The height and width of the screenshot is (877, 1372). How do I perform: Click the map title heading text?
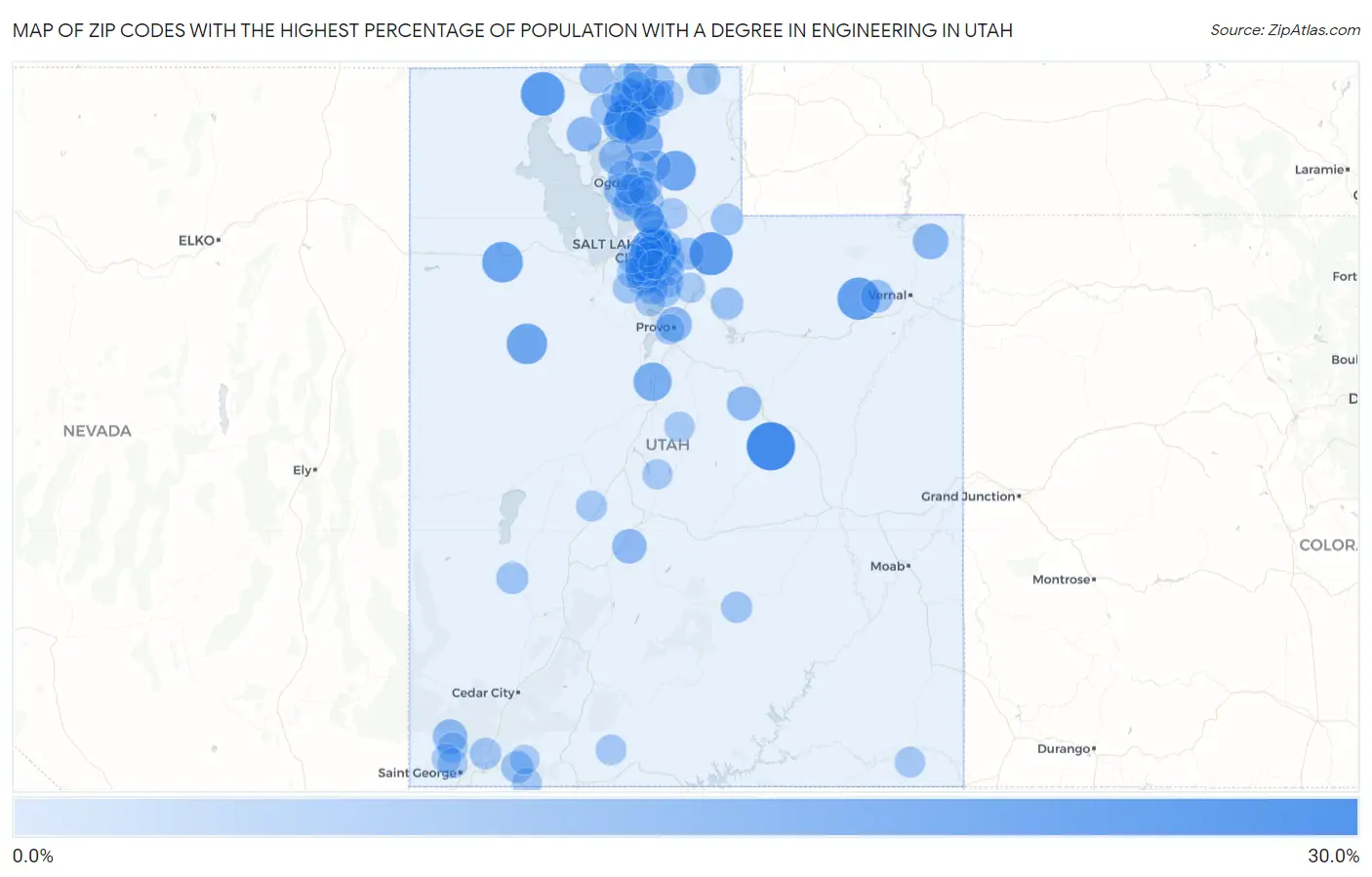(x=512, y=30)
